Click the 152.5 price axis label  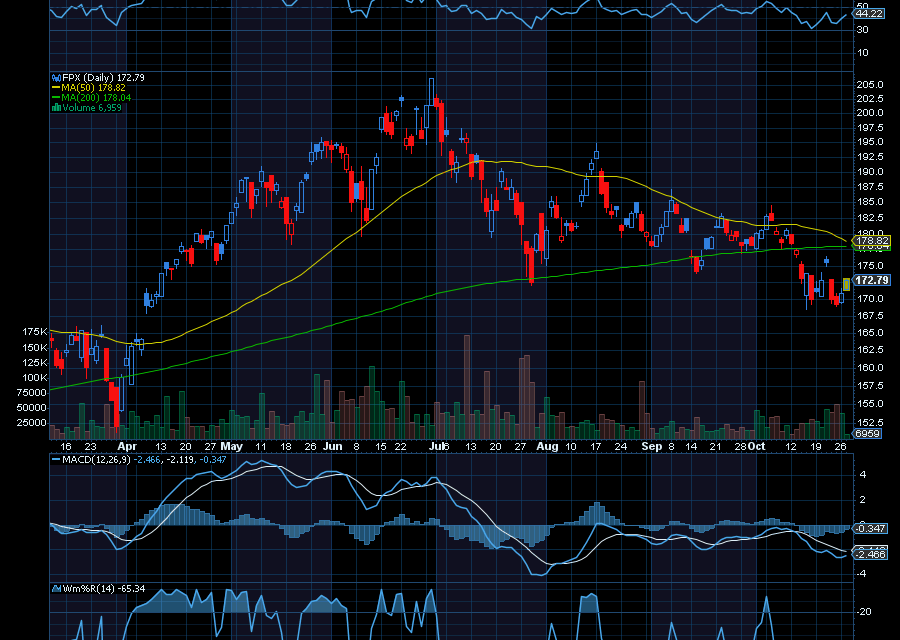pos(870,424)
